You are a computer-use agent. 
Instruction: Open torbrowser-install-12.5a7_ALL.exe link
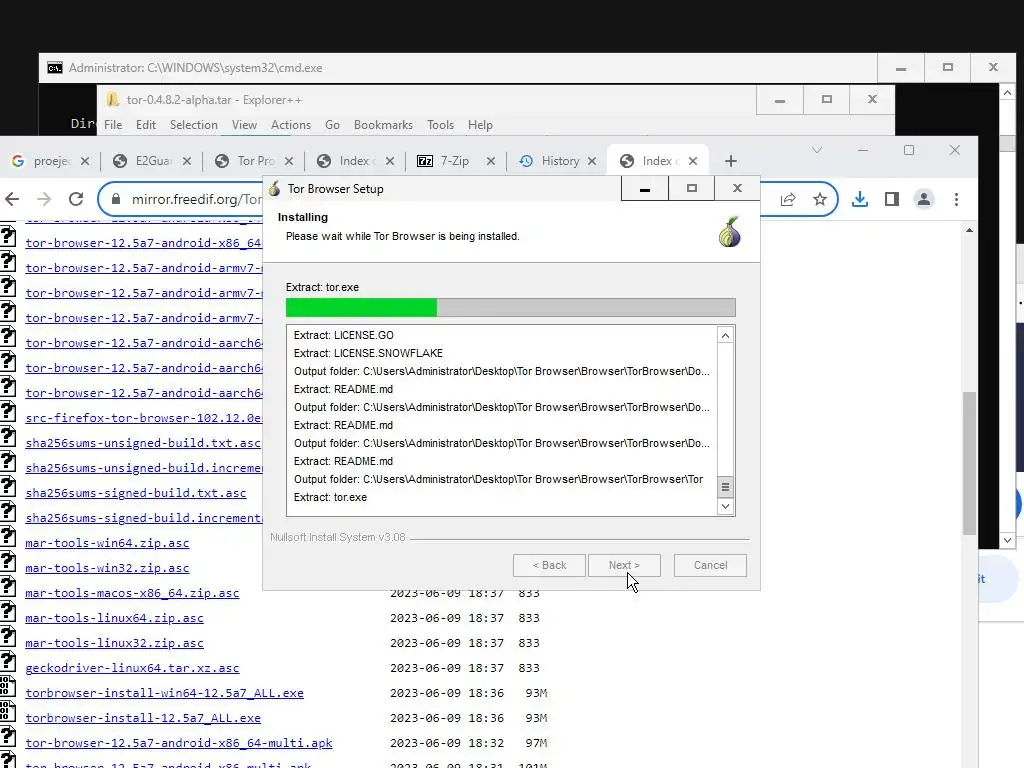[143, 718]
